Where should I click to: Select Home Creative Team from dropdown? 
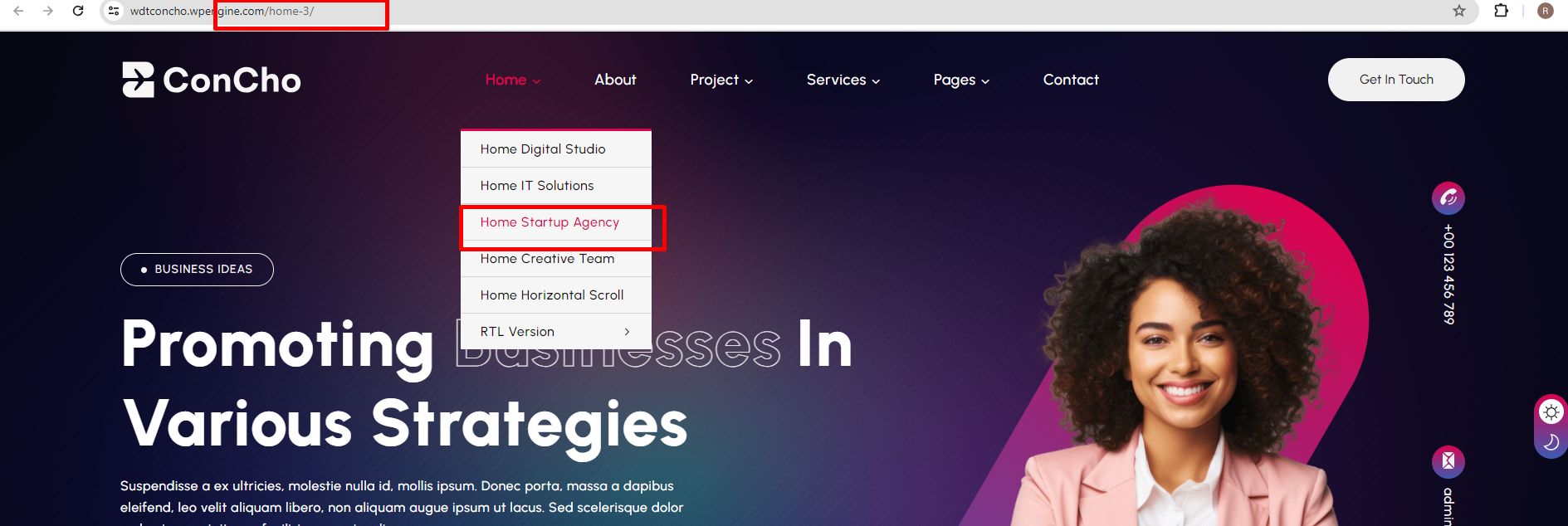click(x=556, y=259)
